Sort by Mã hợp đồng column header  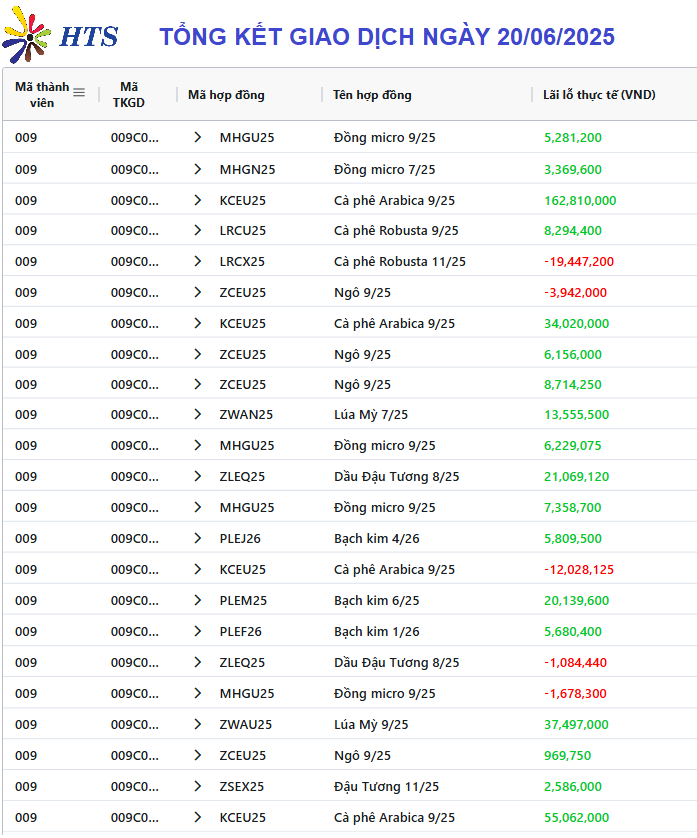[226, 95]
